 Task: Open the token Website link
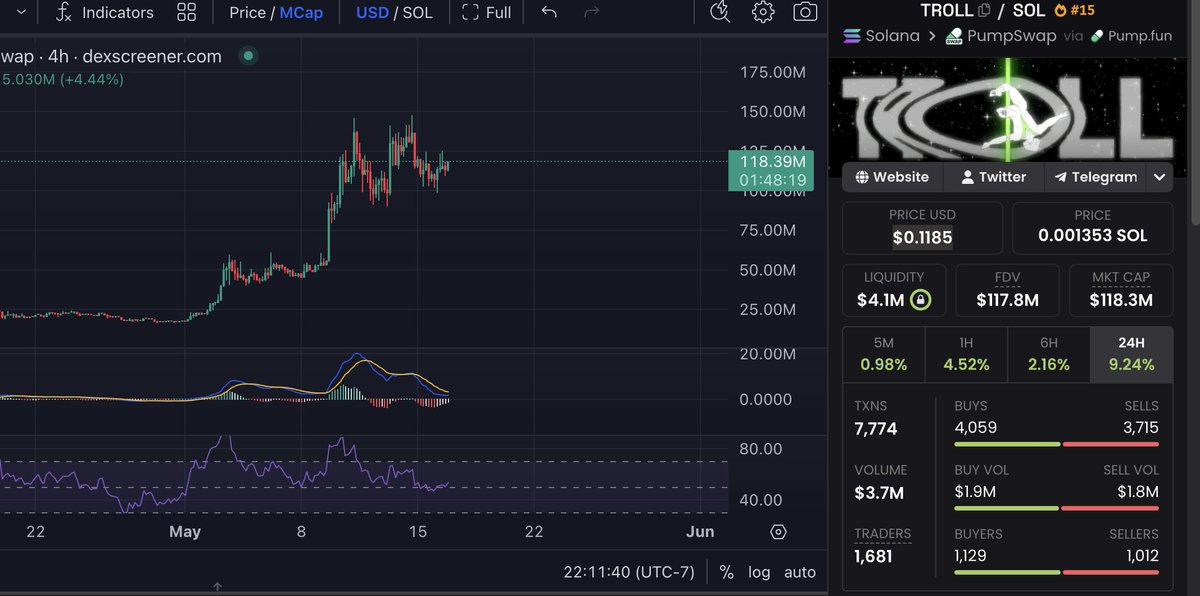[x=892, y=177]
